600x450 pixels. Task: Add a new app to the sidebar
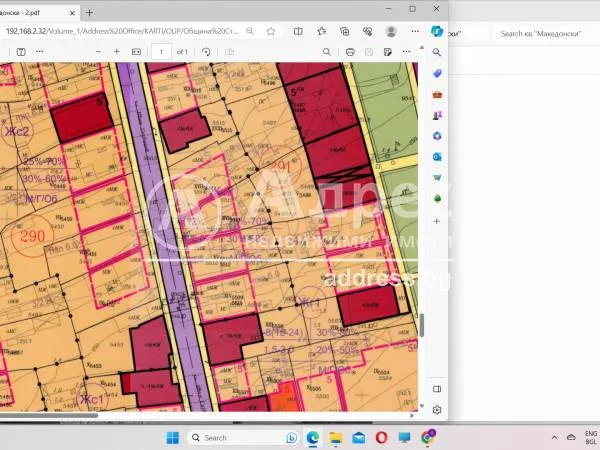pos(437,221)
